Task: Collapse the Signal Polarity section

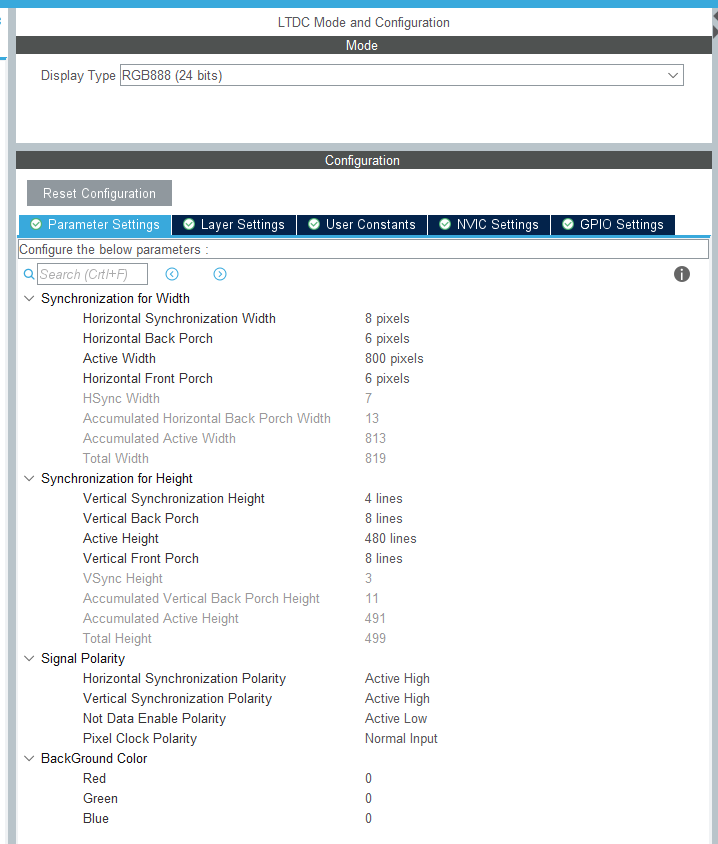Action: tap(30, 658)
